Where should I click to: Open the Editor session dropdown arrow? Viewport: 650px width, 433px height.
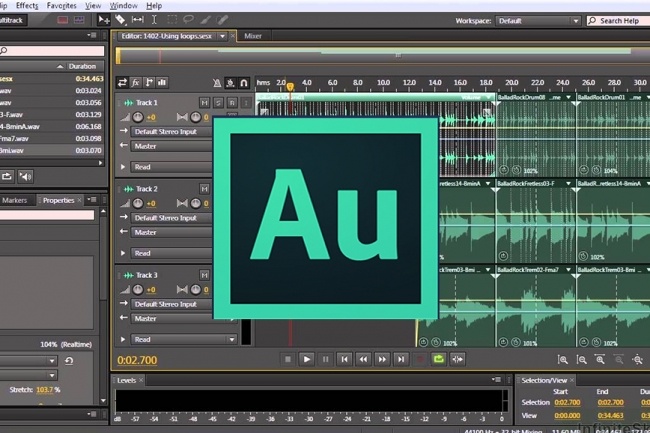pos(223,36)
